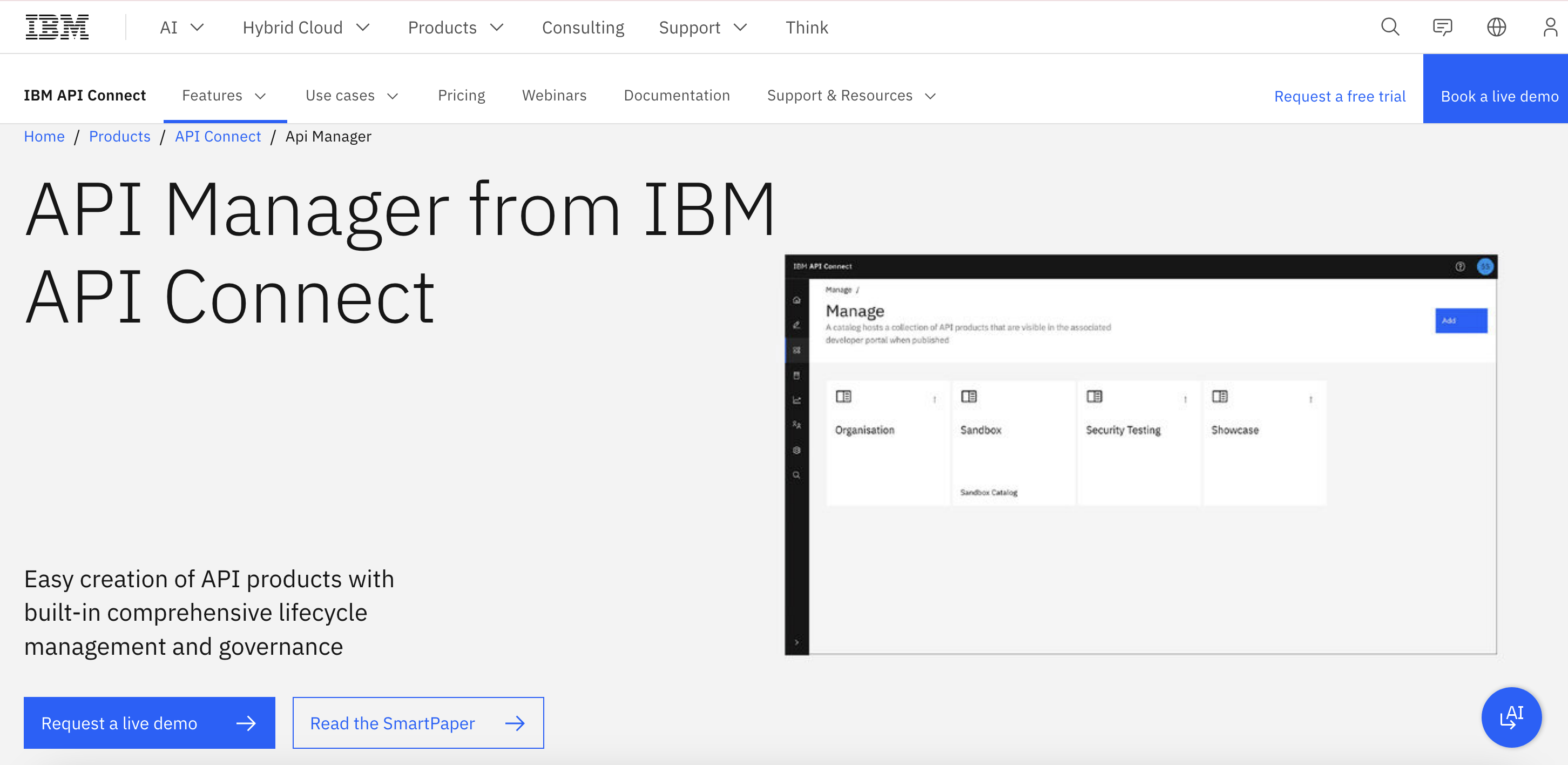This screenshot has width=1568, height=765.
Task: Follow the Home breadcrumb link
Action: 44,137
